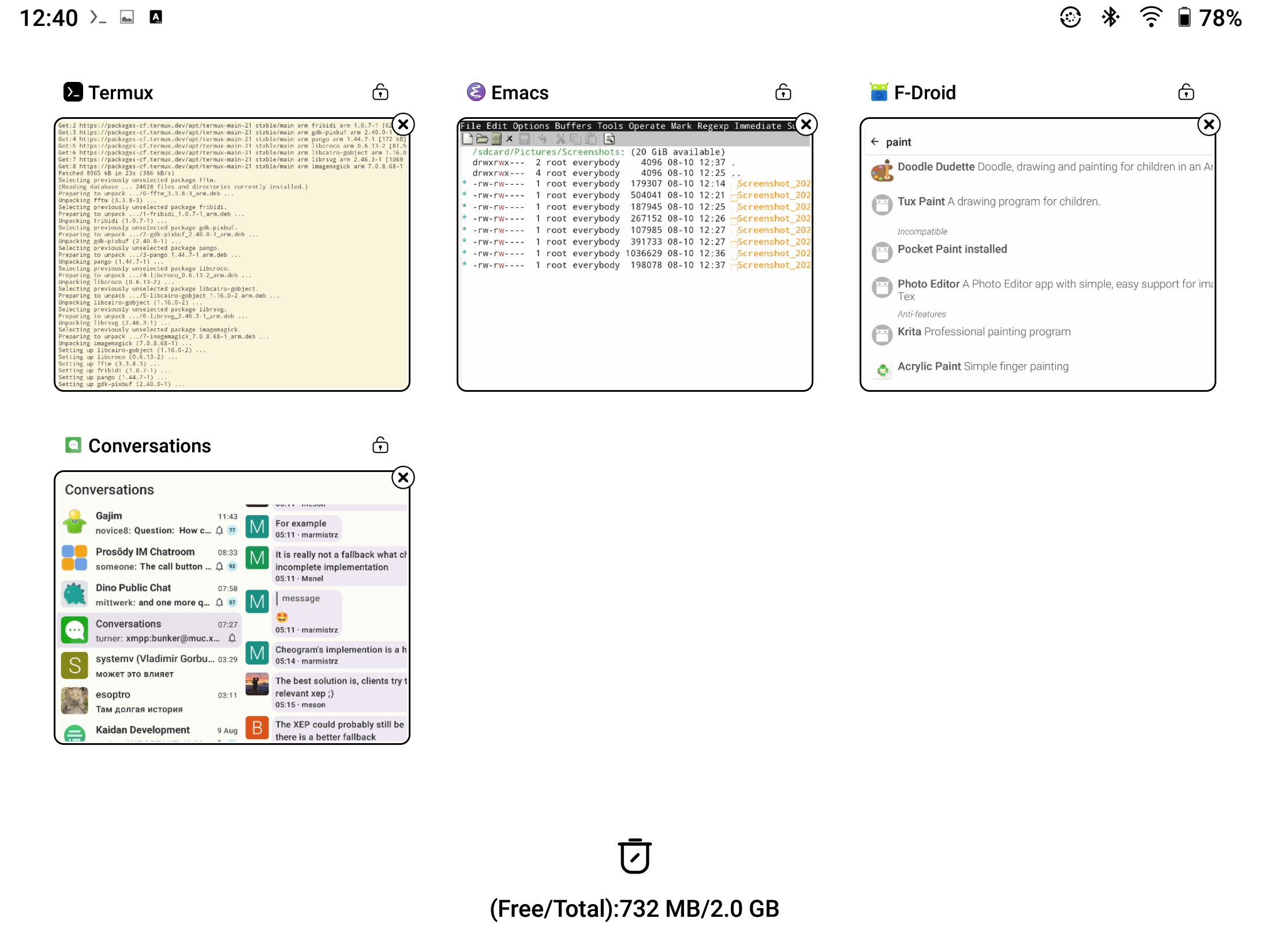Tap the Conversations app icon in header

[73, 445]
